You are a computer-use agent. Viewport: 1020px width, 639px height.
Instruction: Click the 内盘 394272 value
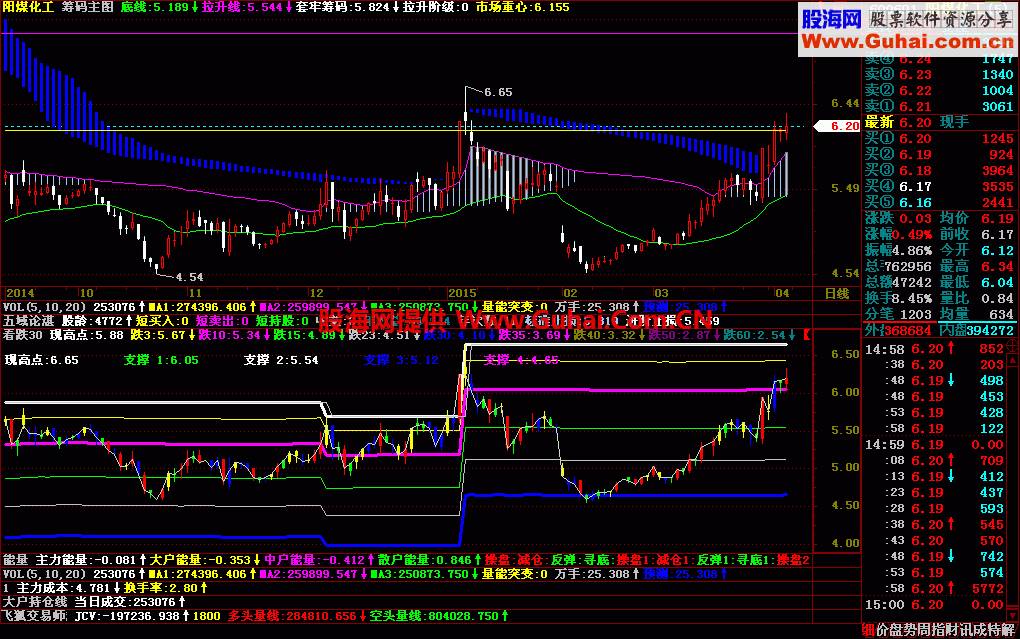click(990, 331)
